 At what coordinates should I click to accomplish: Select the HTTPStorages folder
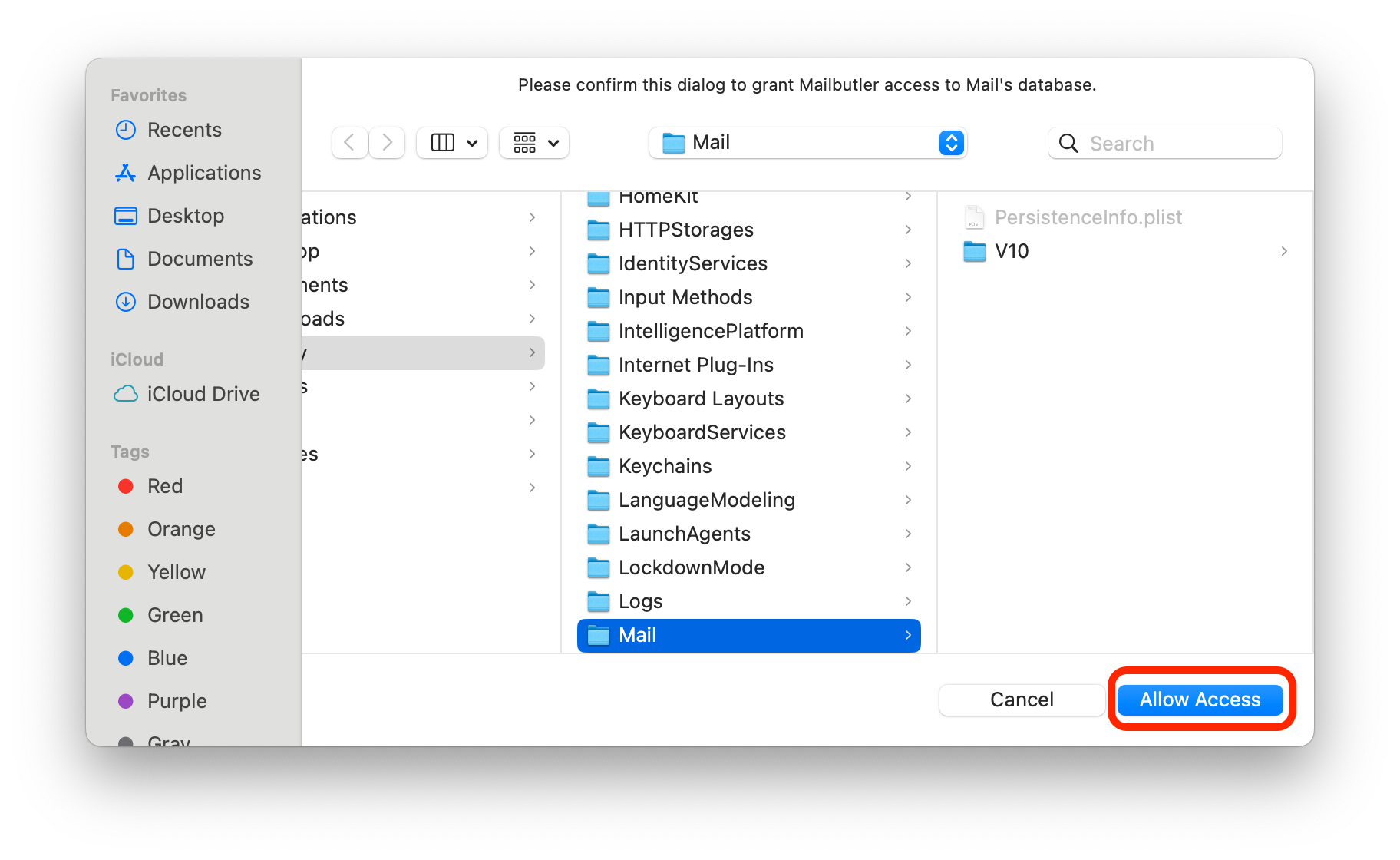click(x=749, y=230)
